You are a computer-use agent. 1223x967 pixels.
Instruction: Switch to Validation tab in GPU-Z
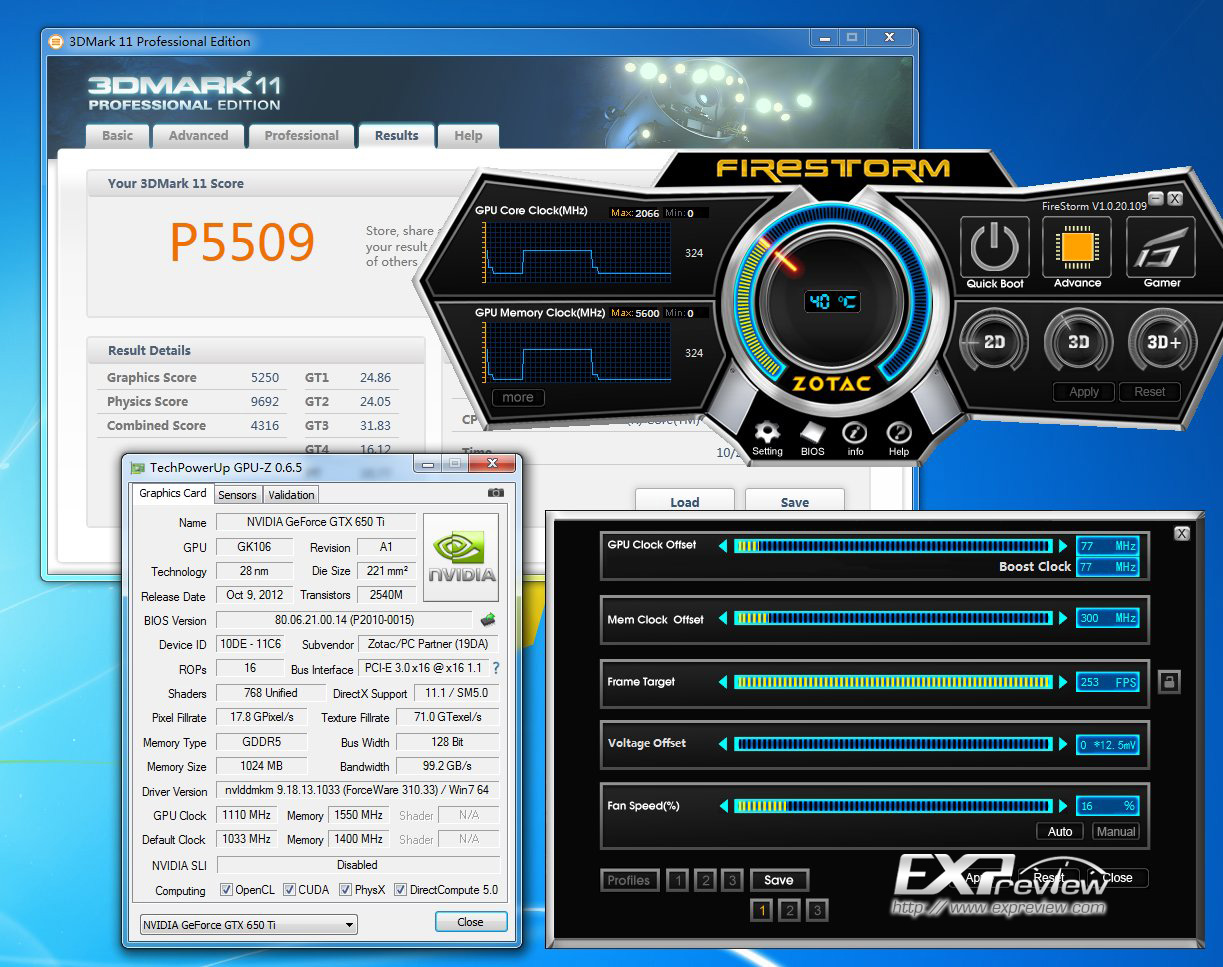point(291,494)
